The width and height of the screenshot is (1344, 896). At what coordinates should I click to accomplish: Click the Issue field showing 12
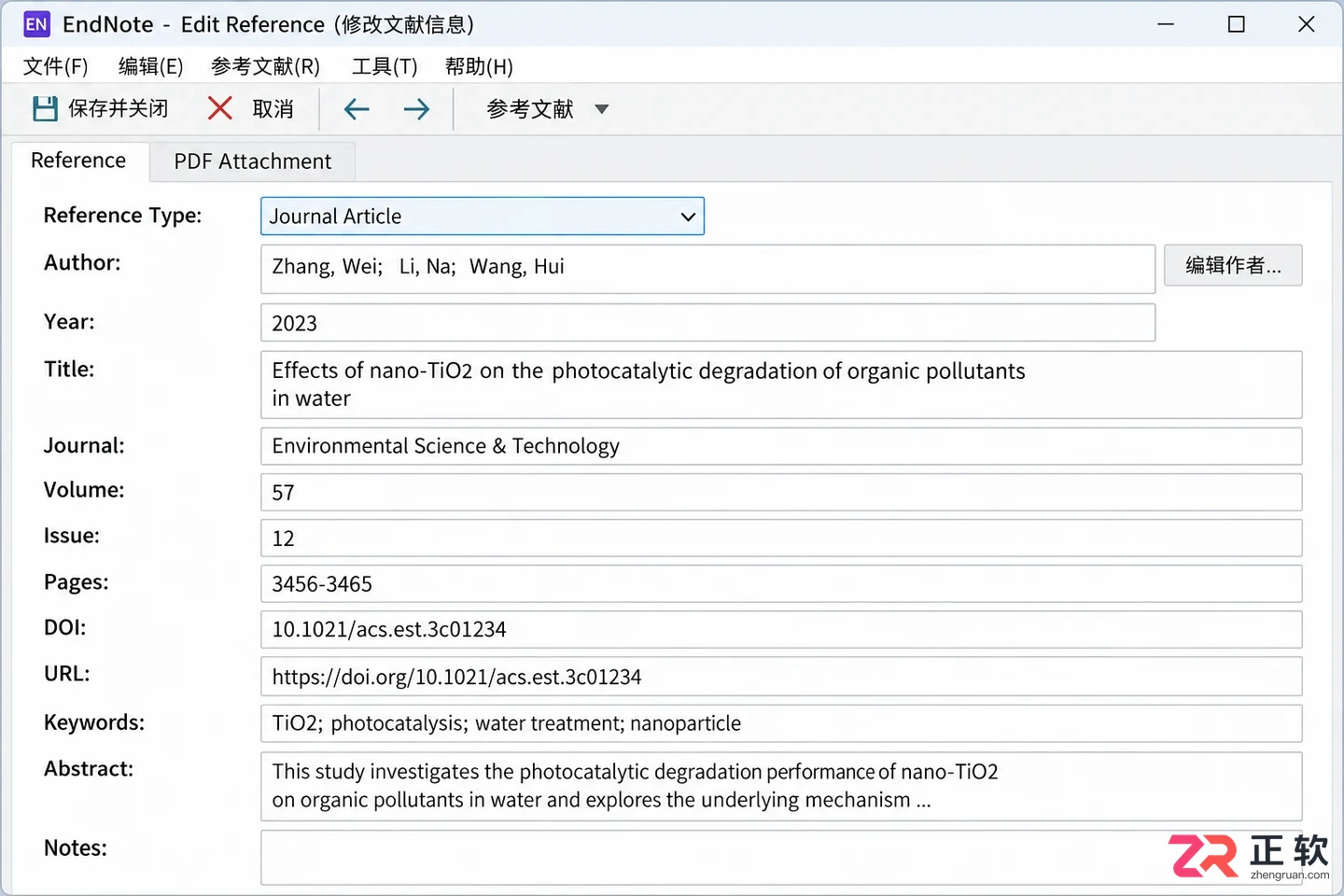781,539
